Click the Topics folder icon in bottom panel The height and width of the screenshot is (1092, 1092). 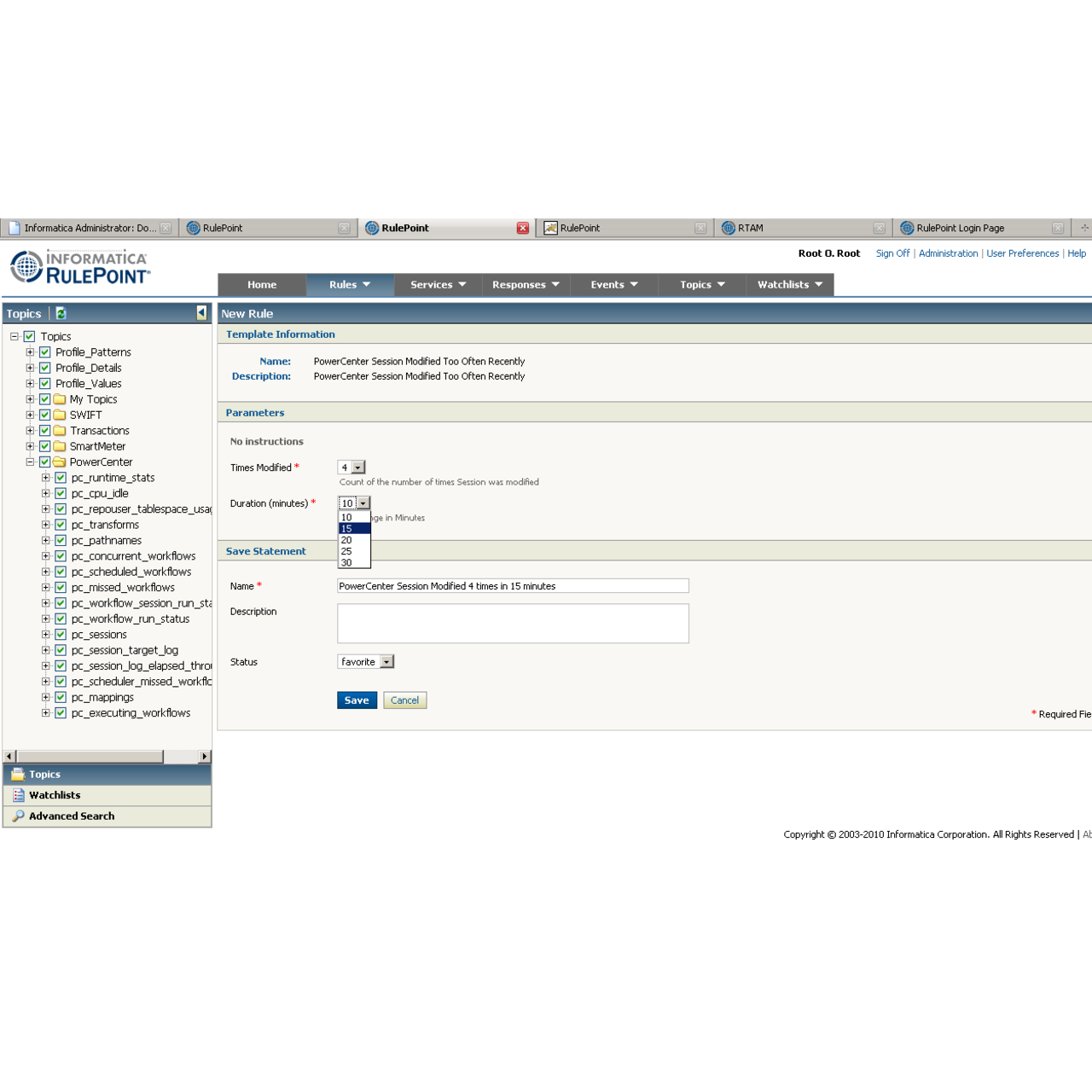(x=18, y=775)
